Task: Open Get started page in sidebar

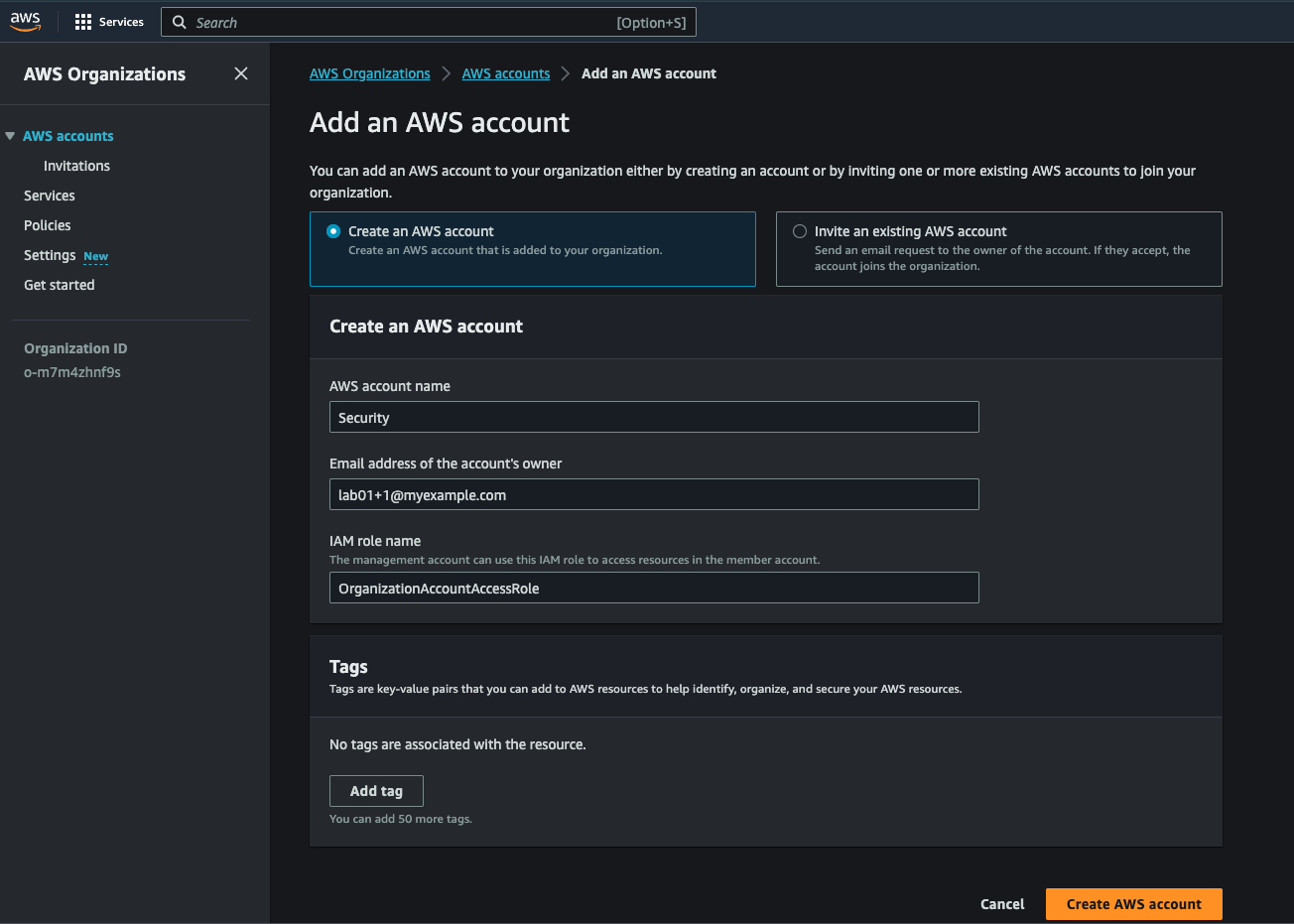Action: (60, 285)
